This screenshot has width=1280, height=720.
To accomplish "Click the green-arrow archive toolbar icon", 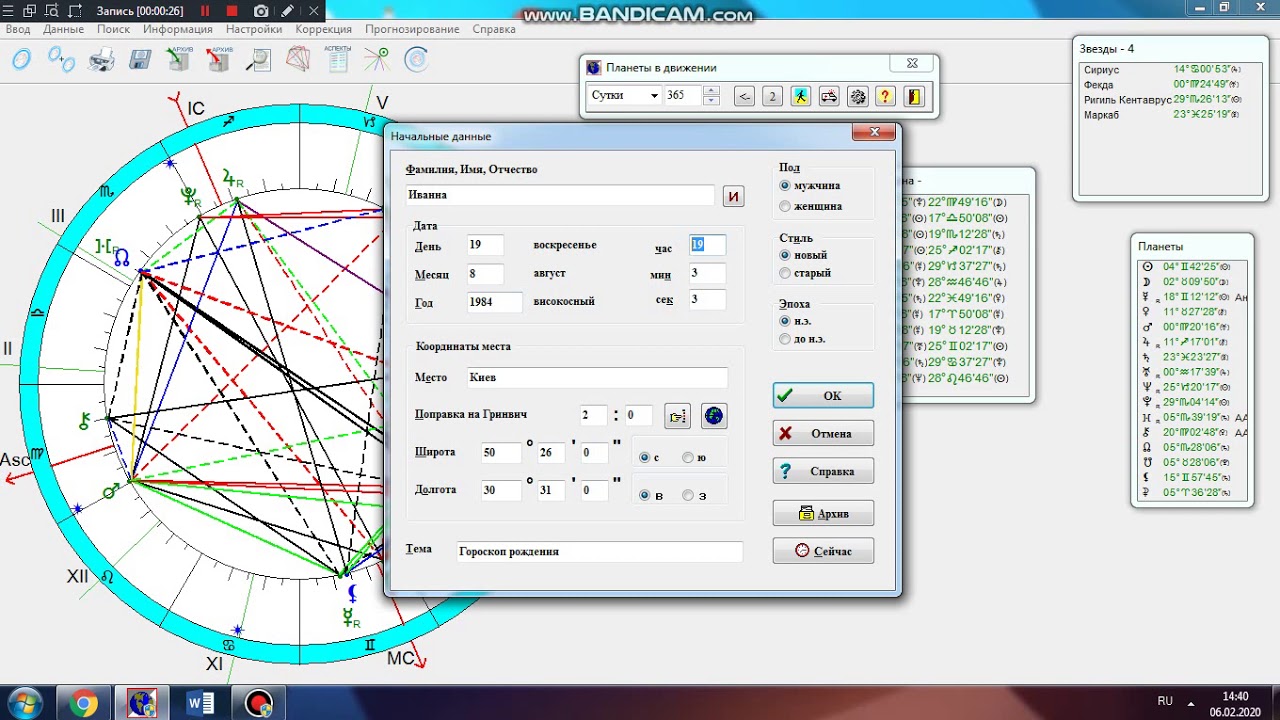I will (x=179, y=60).
